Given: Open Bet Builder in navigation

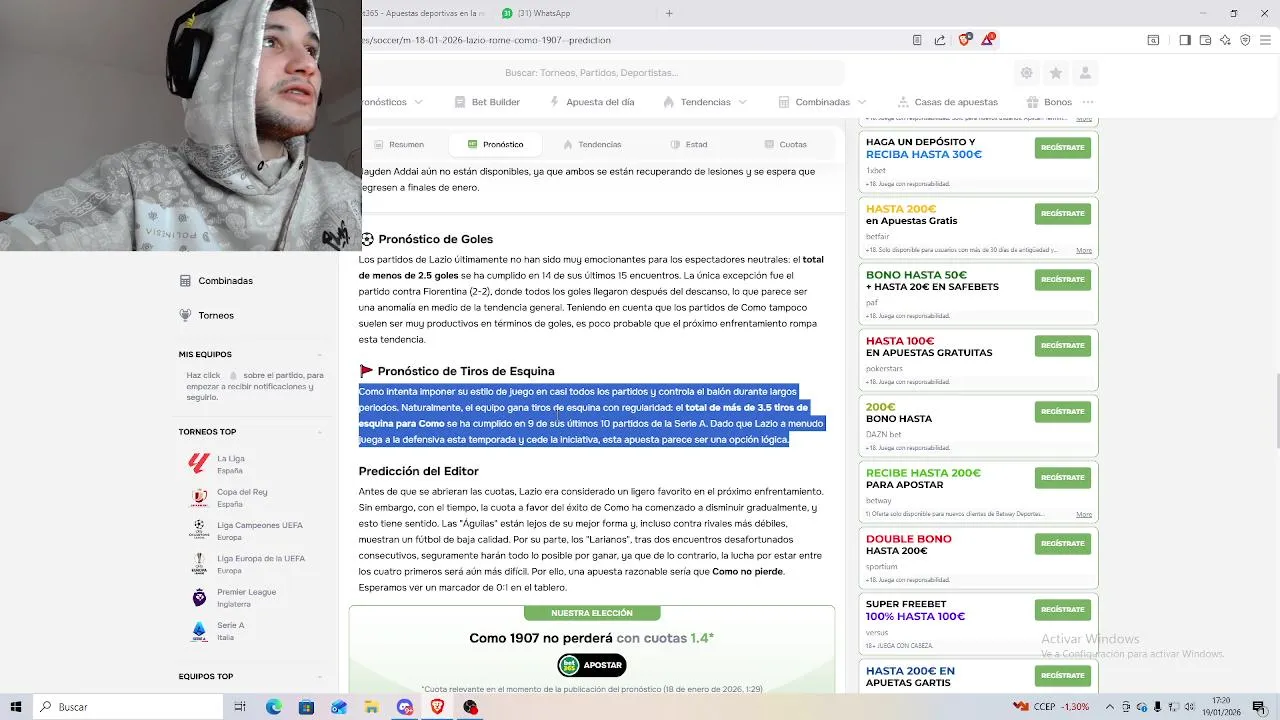Looking at the screenshot, I should pos(487,102).
